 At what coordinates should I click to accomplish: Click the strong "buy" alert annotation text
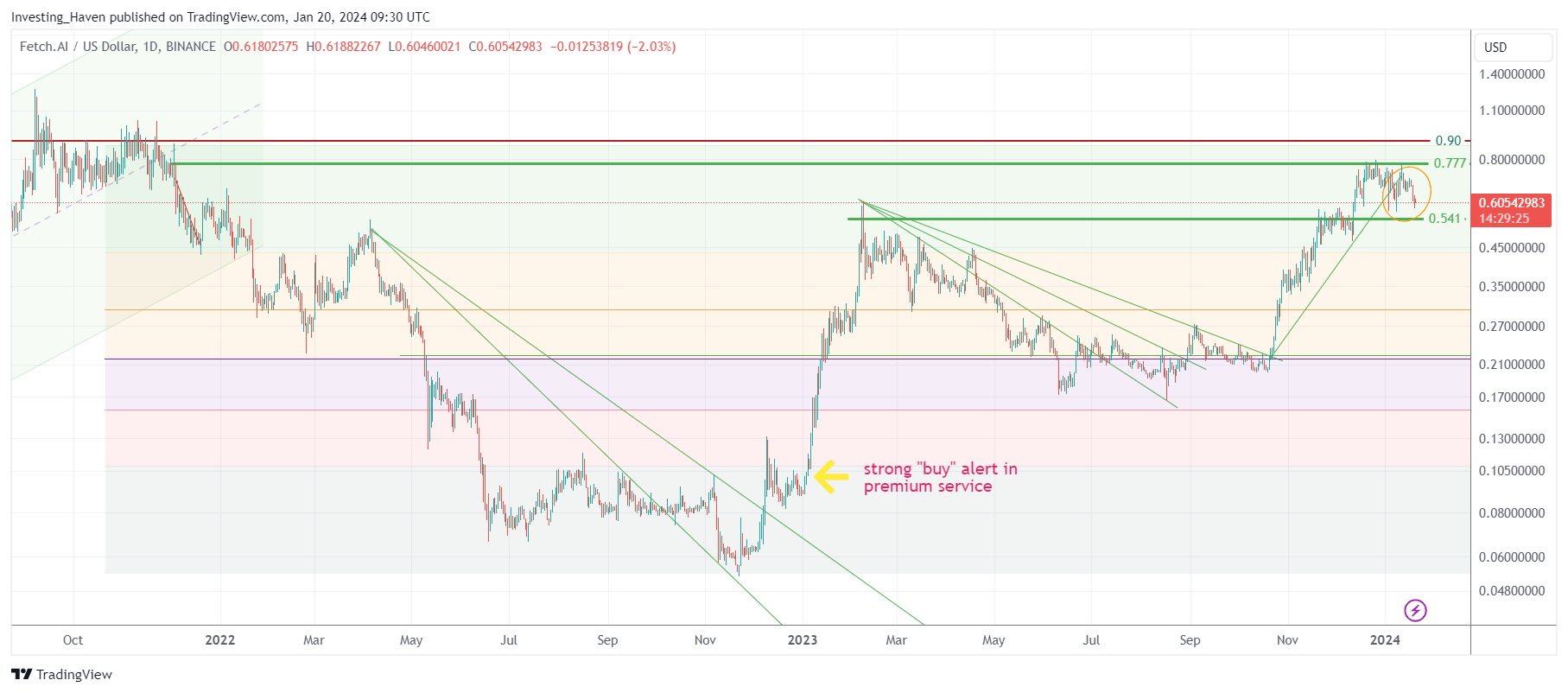click(x=940, y=478)
